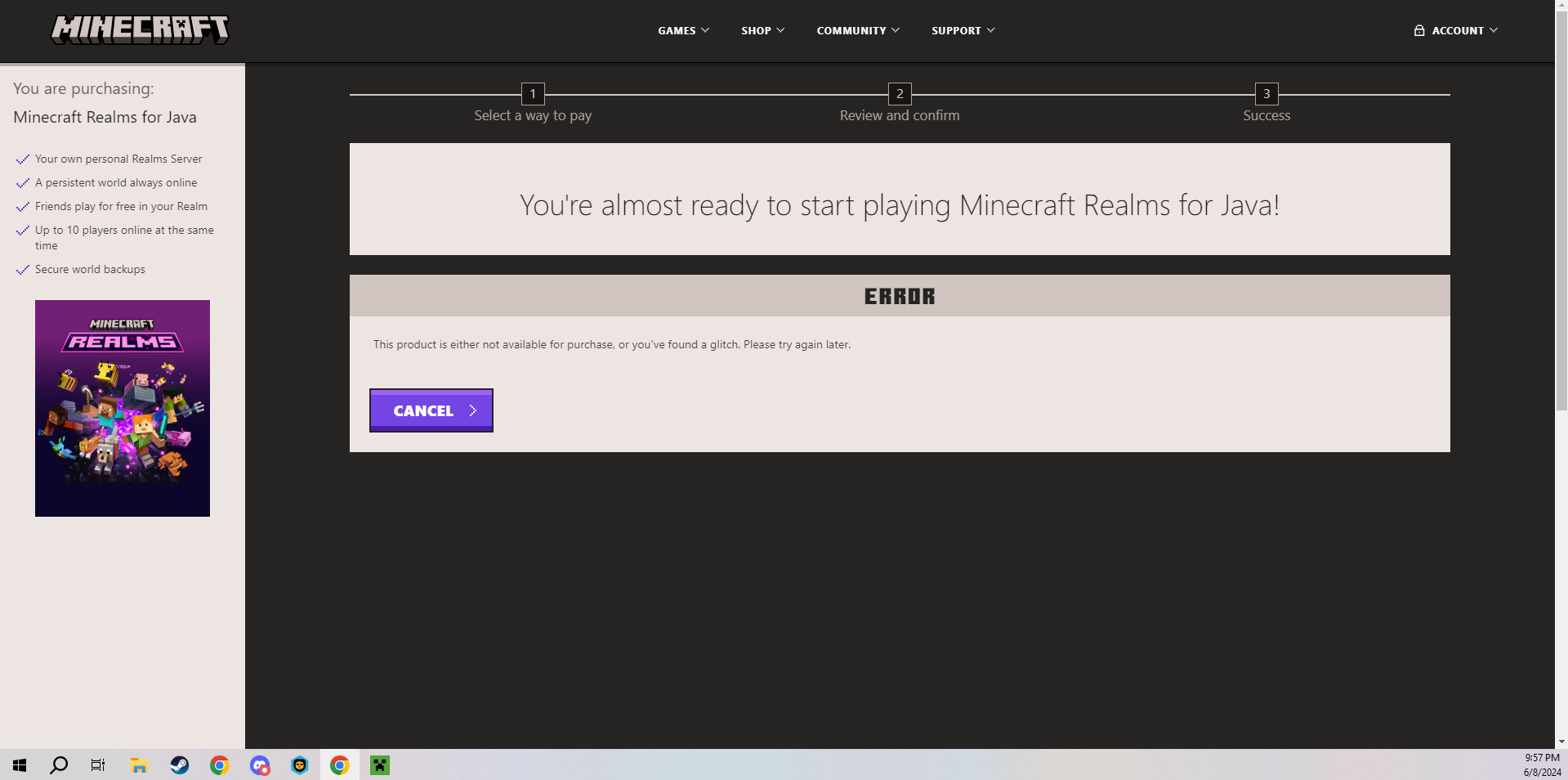Select step 2 marker in progress bar
Image resolution: width=1568 pixels, height=780 pixels.
[900, 94]
